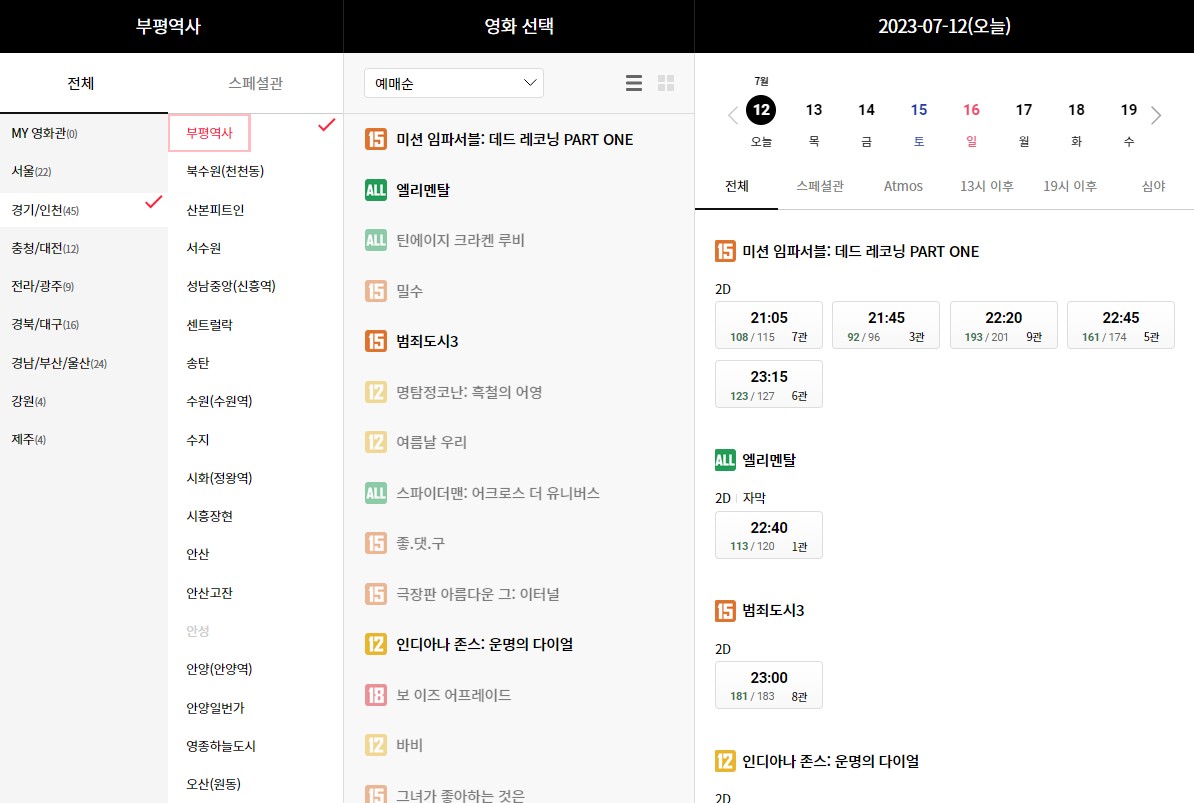
Task: Filter showtimes by 심야
Action: 1153,186
